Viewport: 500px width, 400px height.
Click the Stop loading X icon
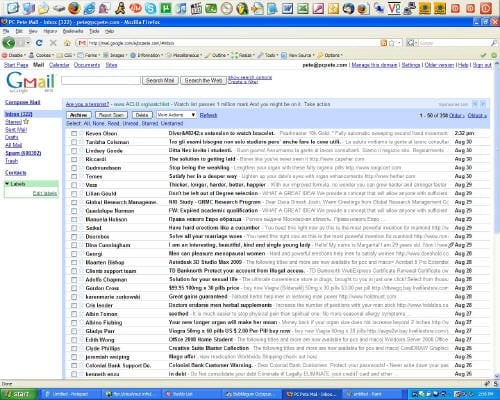(x=53, y=43)
